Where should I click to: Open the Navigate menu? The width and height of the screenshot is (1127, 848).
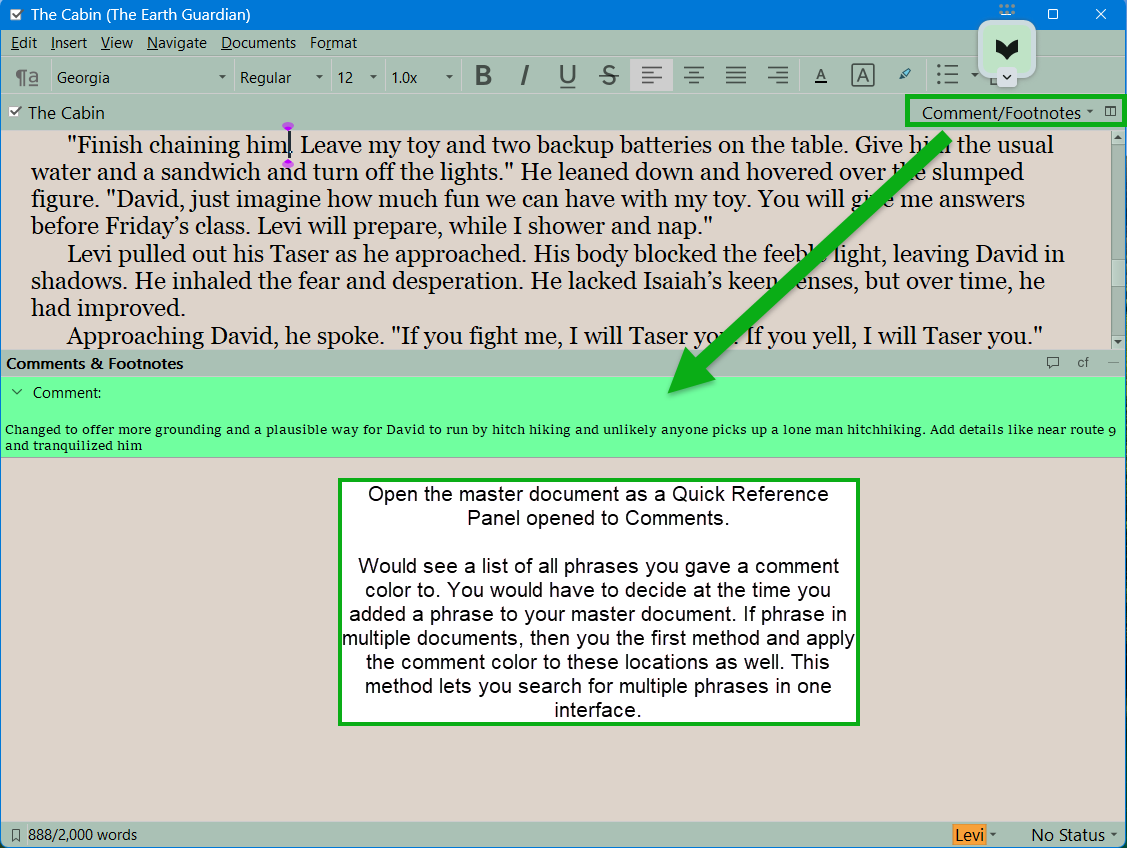(x=176, y=43)
